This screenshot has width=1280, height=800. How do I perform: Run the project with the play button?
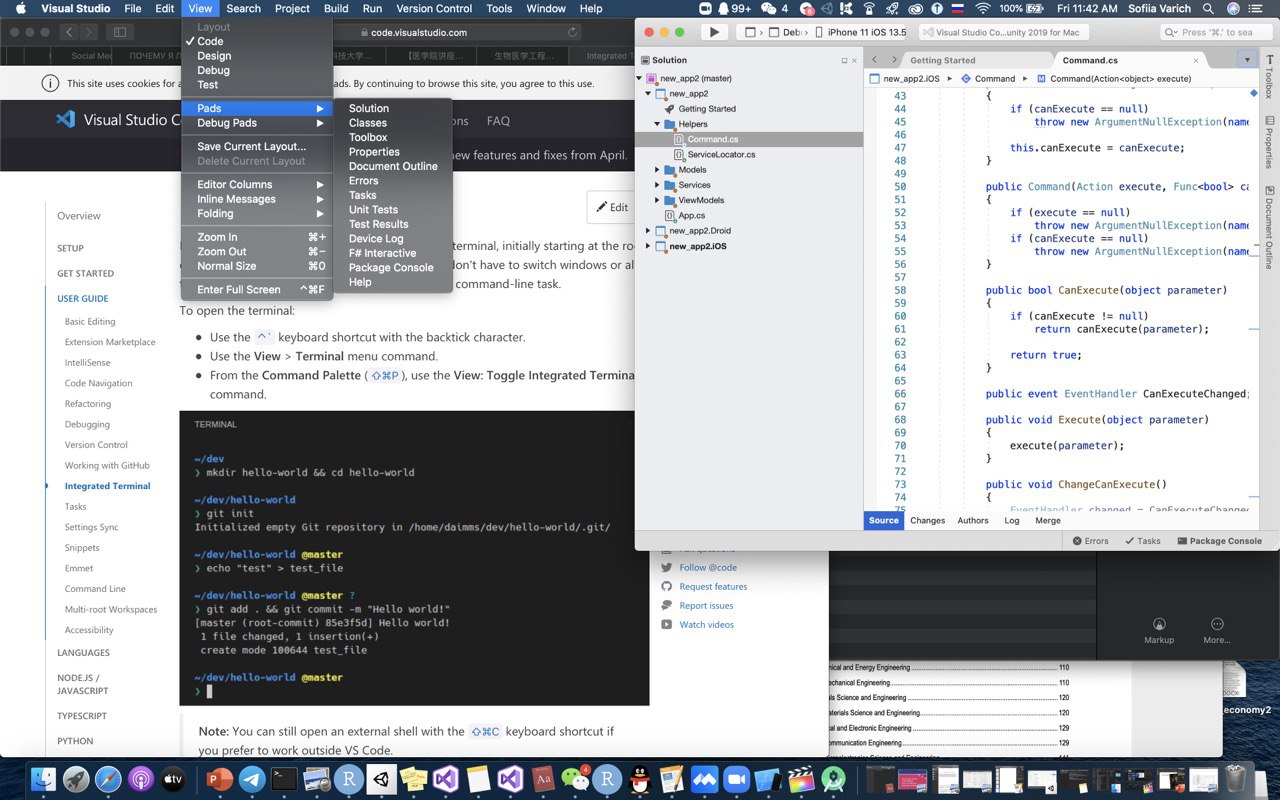(713, 32)
